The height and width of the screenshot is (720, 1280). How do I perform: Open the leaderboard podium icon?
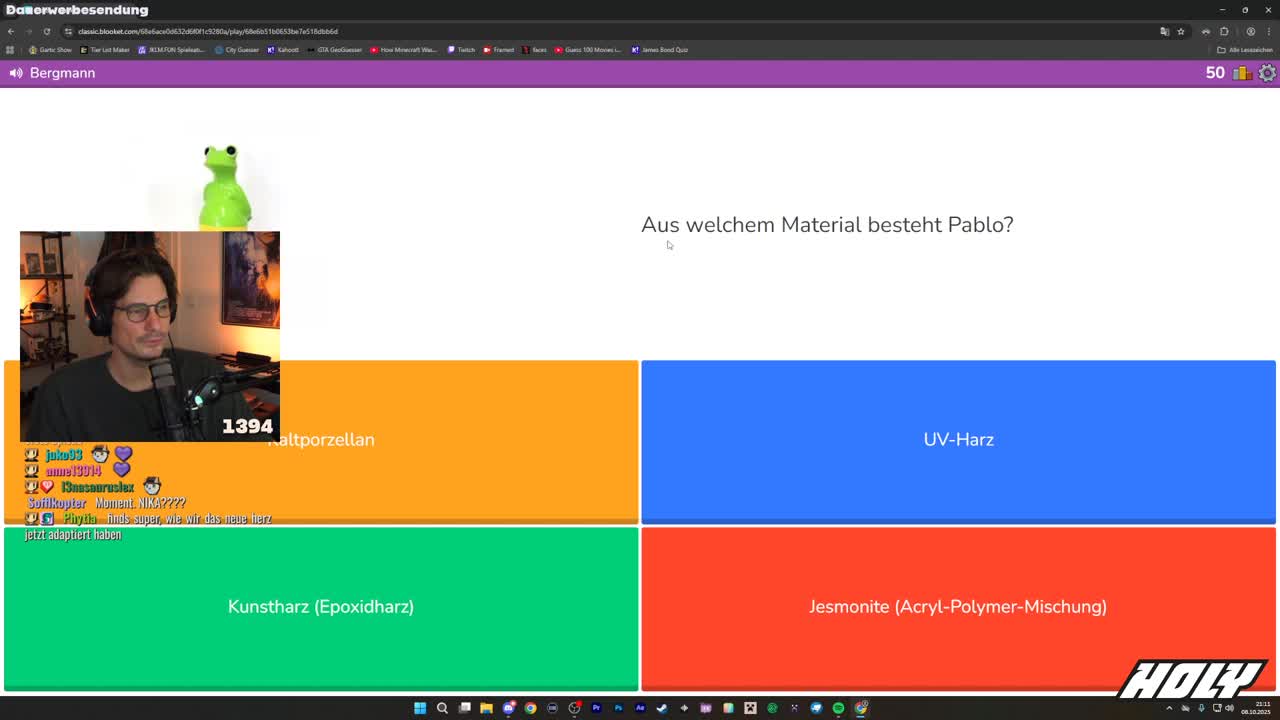(x=1242, y=73)
